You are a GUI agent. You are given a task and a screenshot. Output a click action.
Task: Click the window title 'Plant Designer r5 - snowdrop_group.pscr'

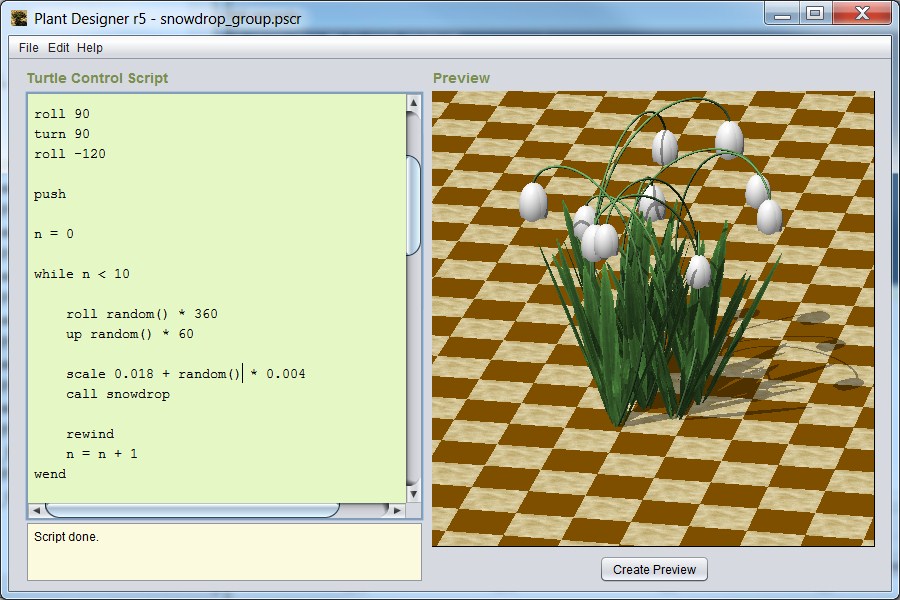168,18
